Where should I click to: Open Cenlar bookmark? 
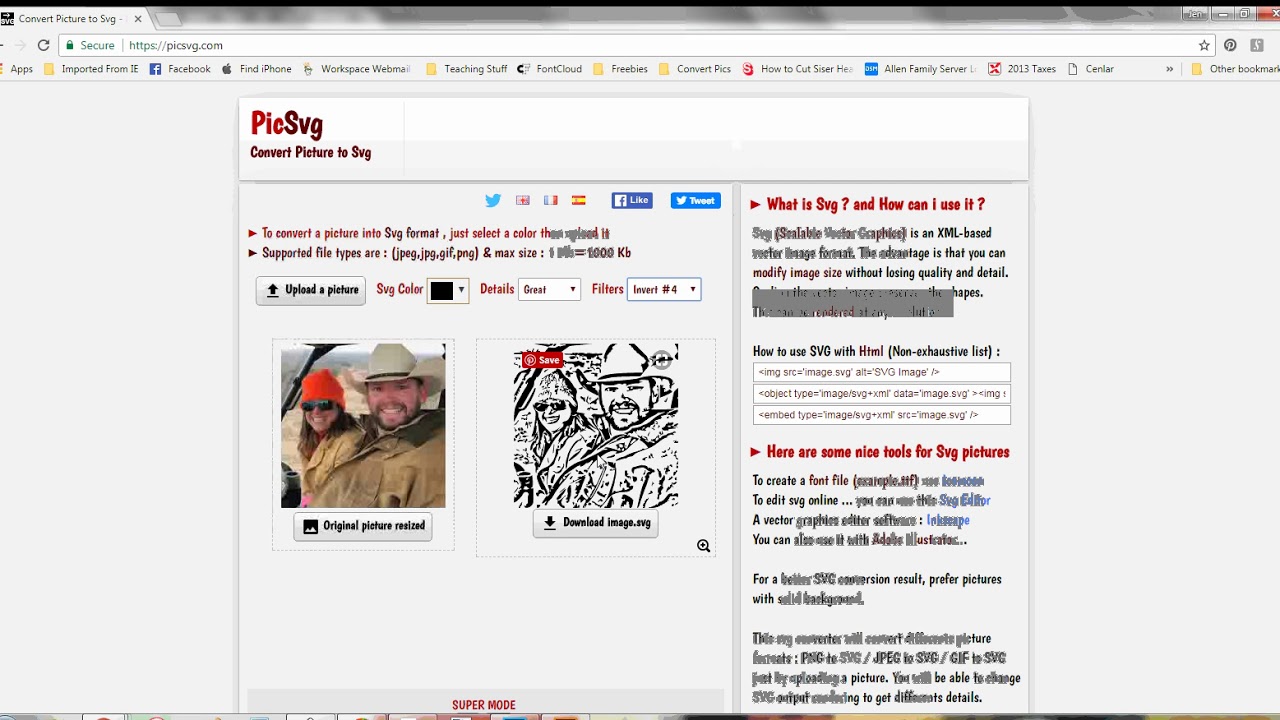[x=1090, y=69]
